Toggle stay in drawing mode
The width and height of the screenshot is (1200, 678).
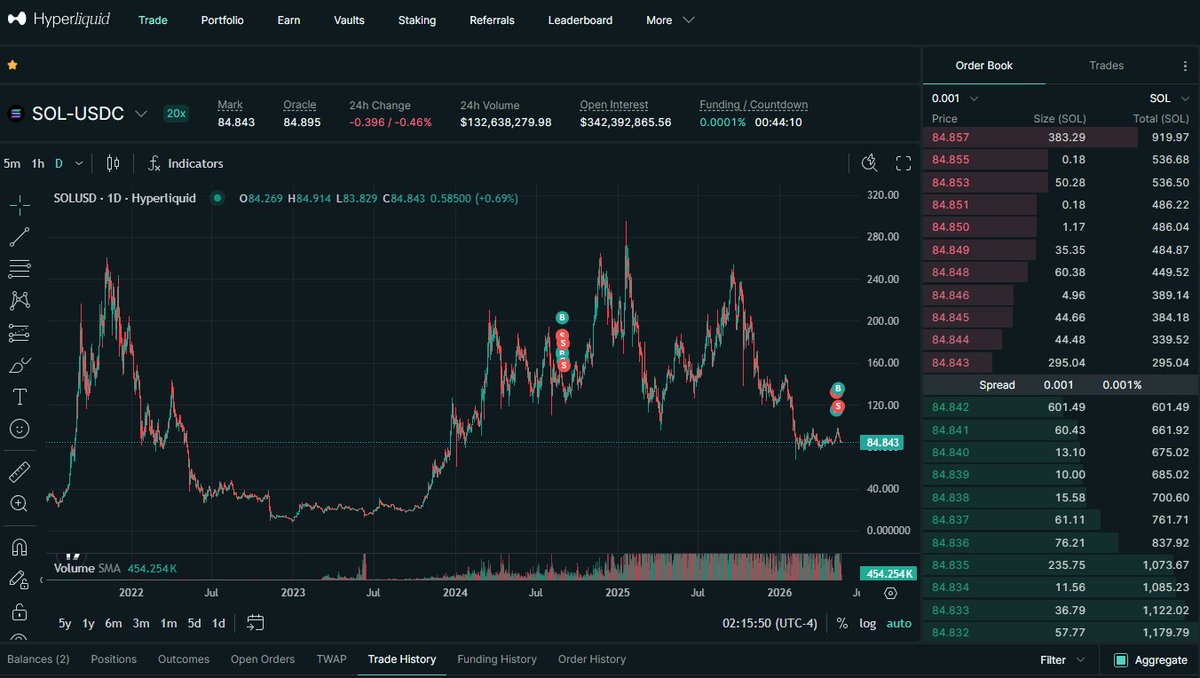click(19, 579)
